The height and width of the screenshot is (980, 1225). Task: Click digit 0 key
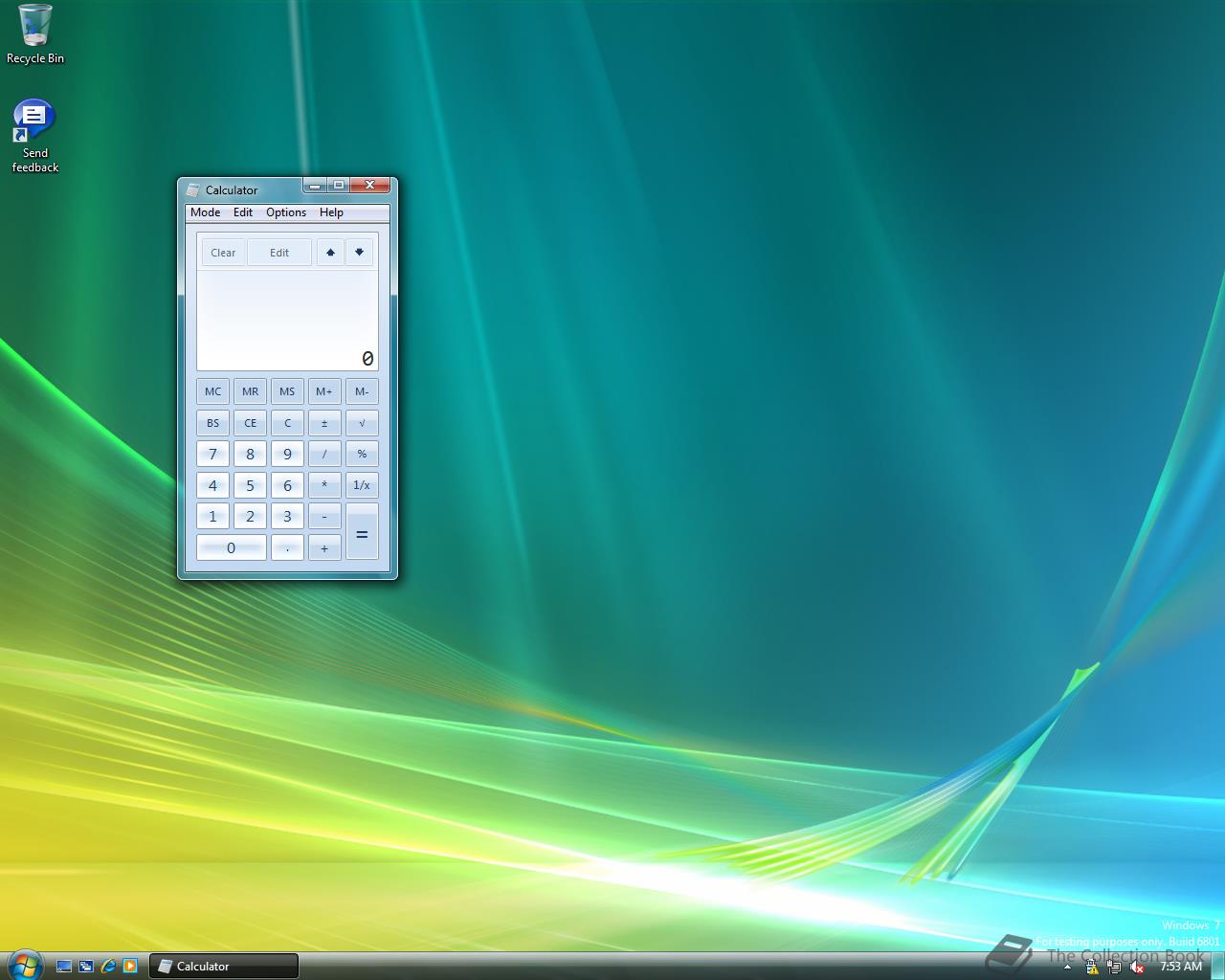(231, 548)
